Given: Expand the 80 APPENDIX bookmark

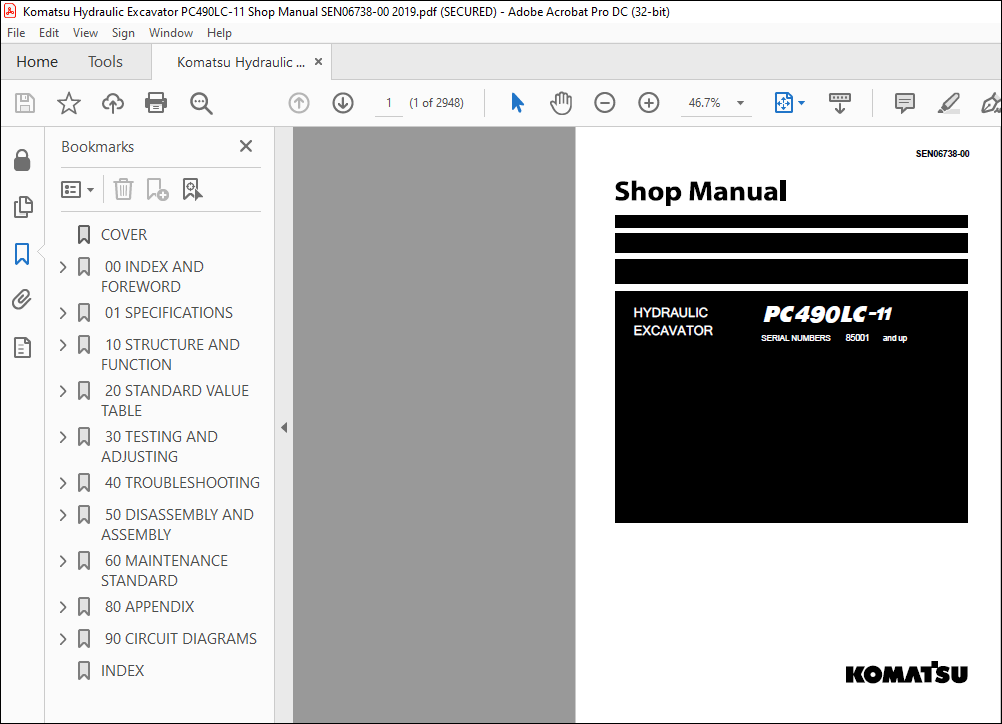Looking at the screenshot, I should point(63,607).
